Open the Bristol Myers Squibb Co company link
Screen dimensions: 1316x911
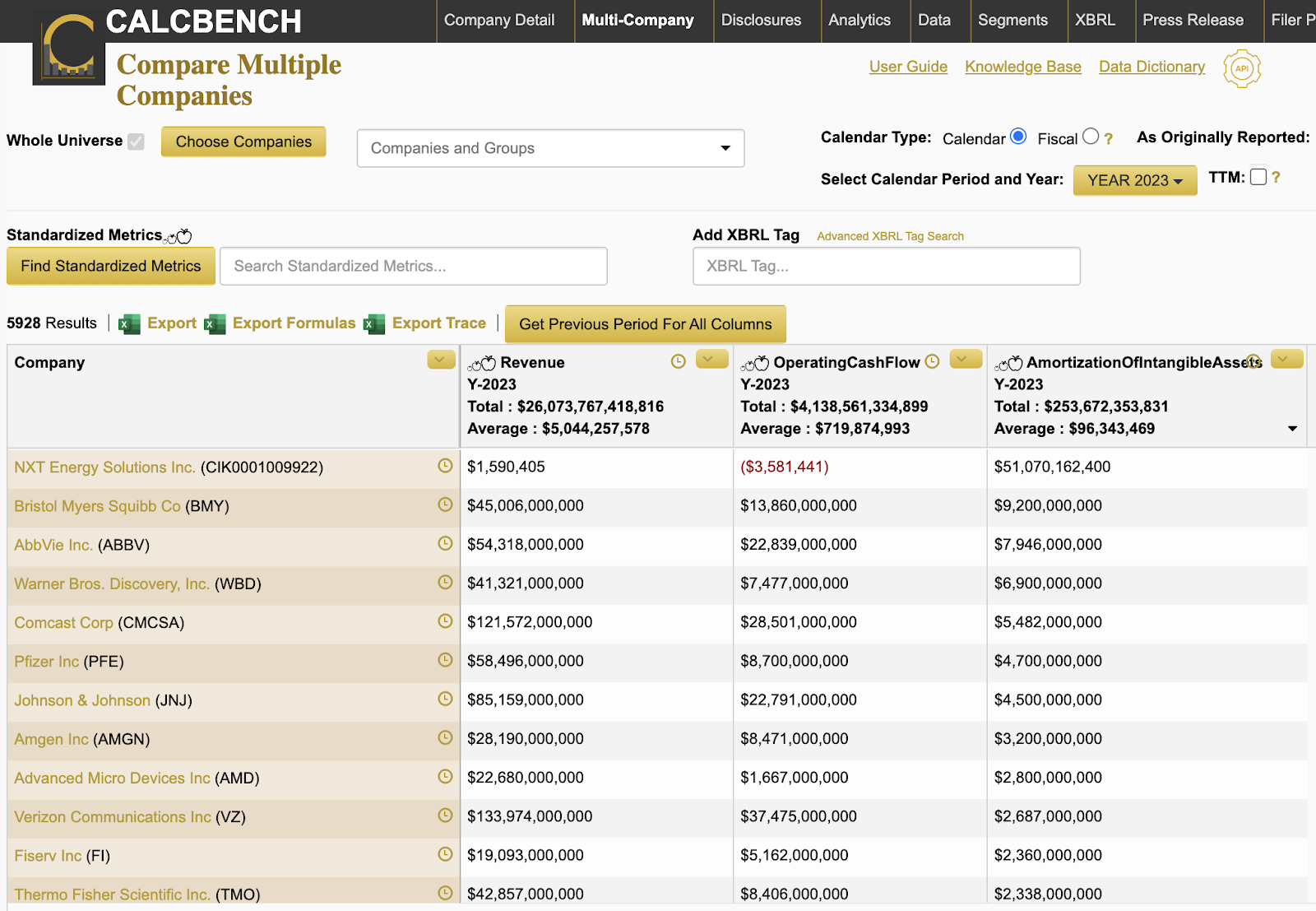tap(97, 506)
